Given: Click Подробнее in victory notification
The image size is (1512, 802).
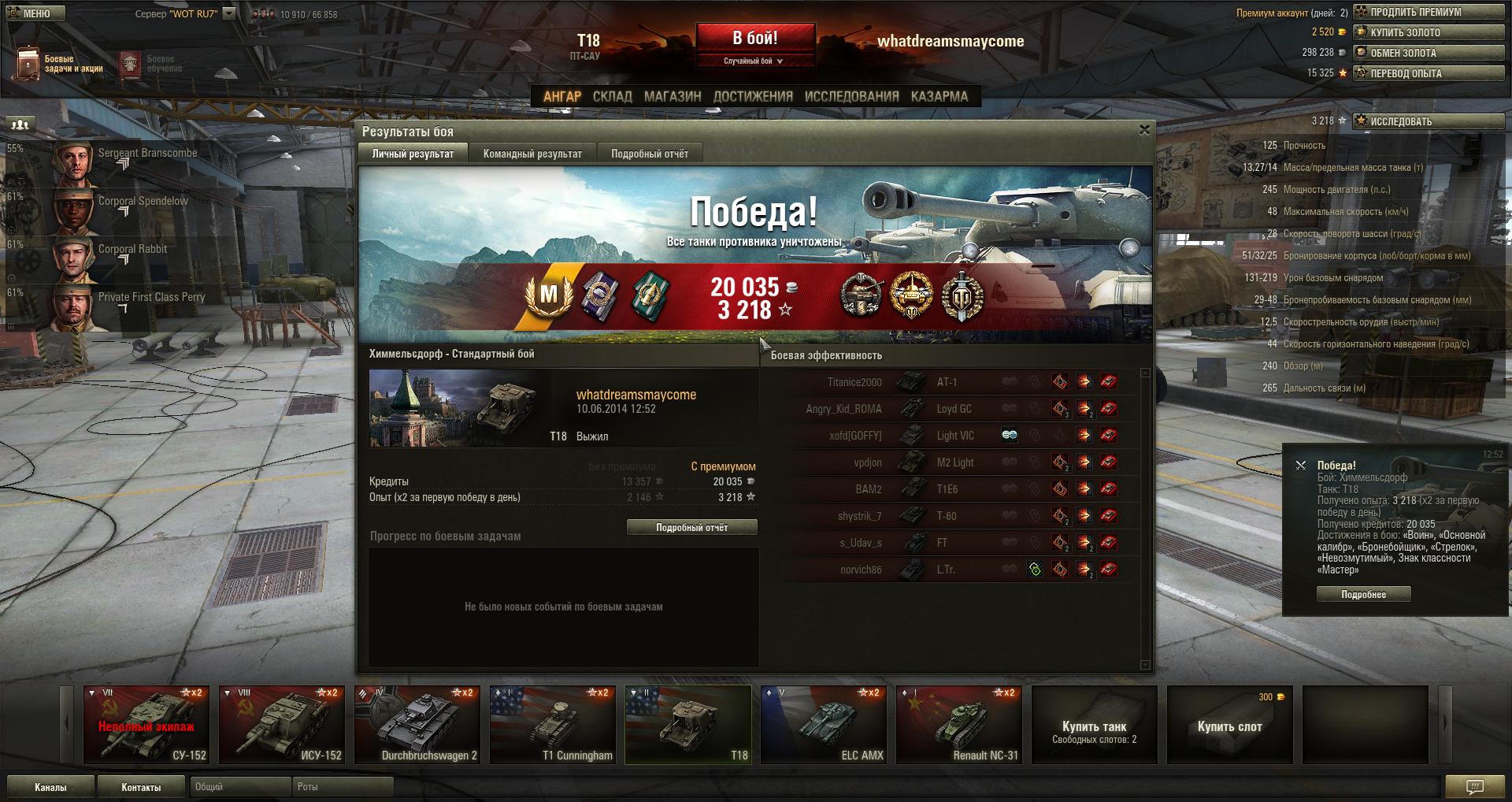Looking at the screenshot, I should [x=1363, y=595].
